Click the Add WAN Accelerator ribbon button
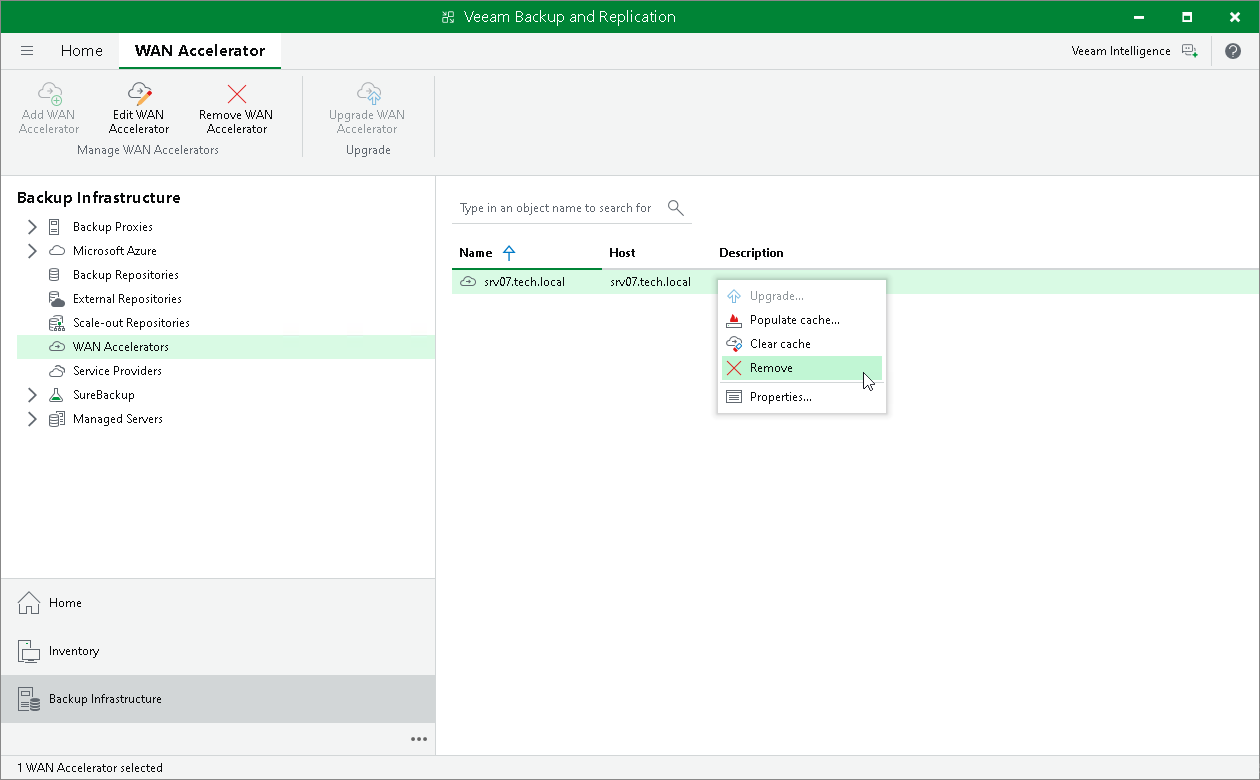This screenshot has width=1260, height=780. click(x=49, y=108)
